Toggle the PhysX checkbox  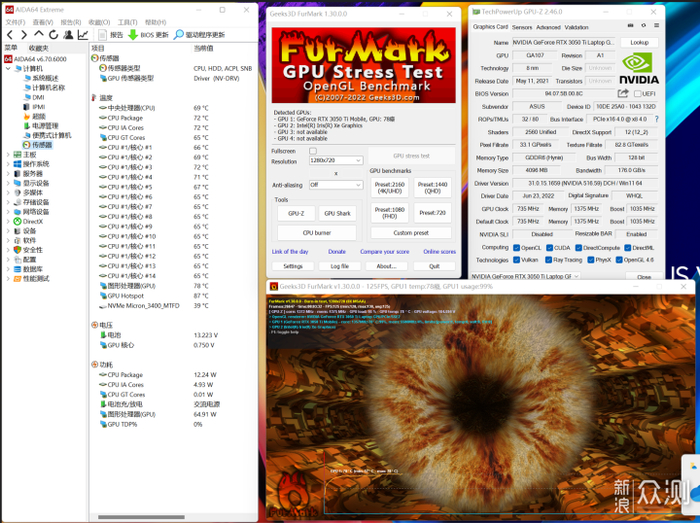coord(591,260)
